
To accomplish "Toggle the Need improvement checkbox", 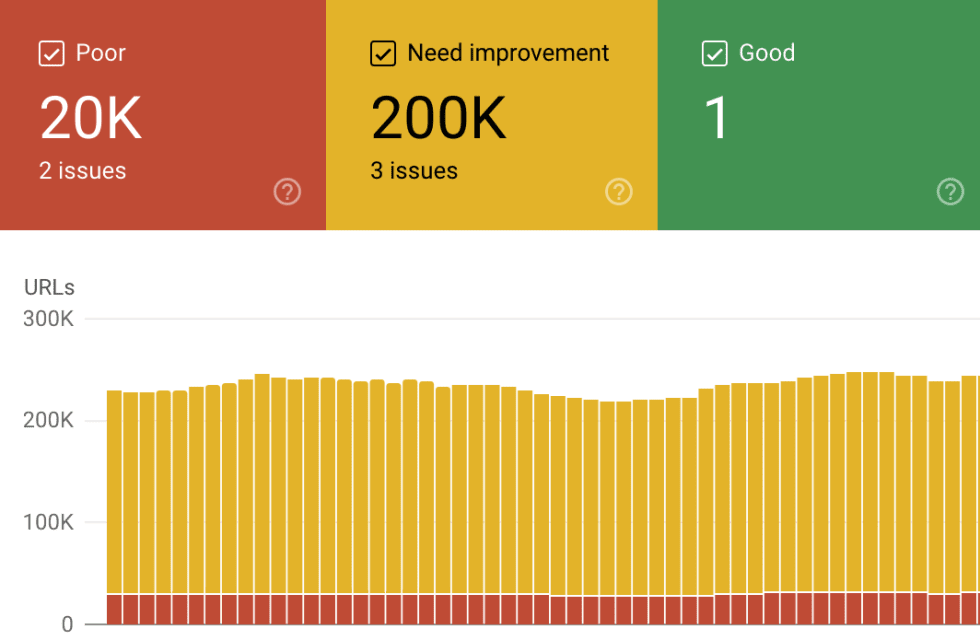I will [x=382, y=53].
